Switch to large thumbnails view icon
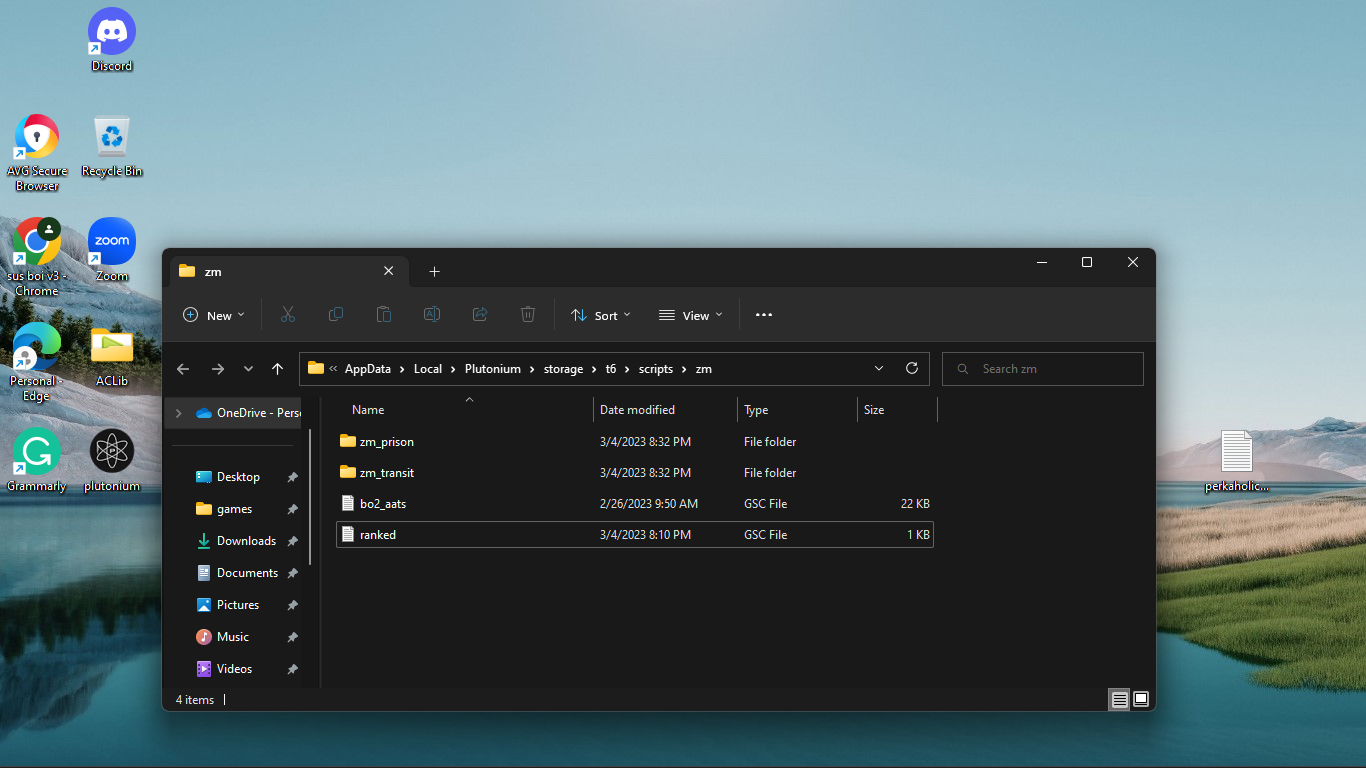The width and height of the screenshot is (1366, 768). [x=1141, y=699]
